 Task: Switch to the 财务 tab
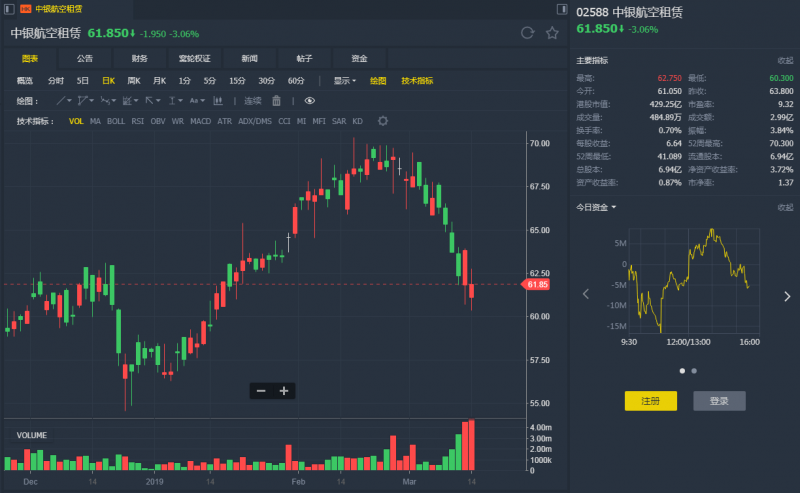pyautogui.click(x=139, y=58)
